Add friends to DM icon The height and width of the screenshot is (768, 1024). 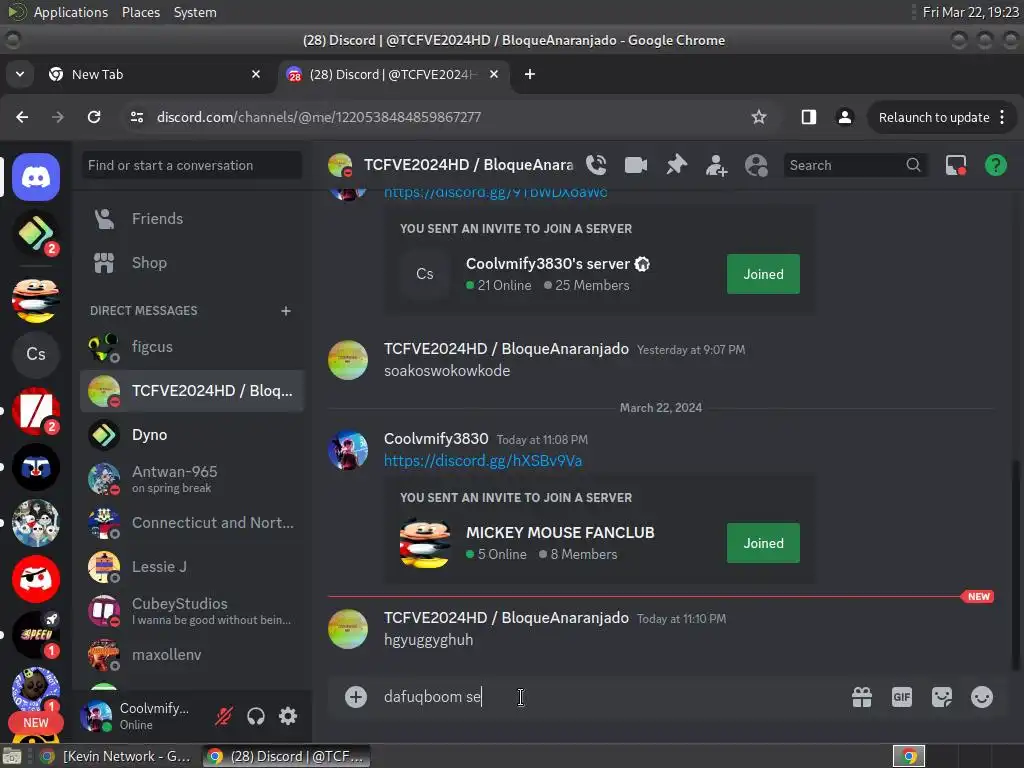[716, 165]
